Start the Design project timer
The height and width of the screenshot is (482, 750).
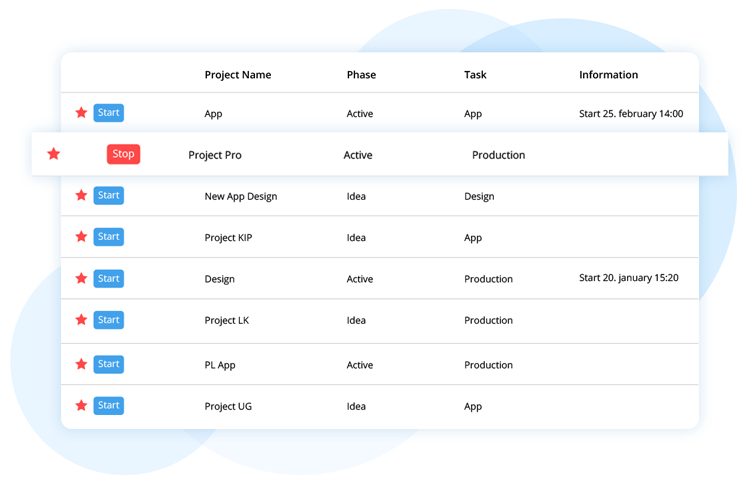click(x=109, y=278)
